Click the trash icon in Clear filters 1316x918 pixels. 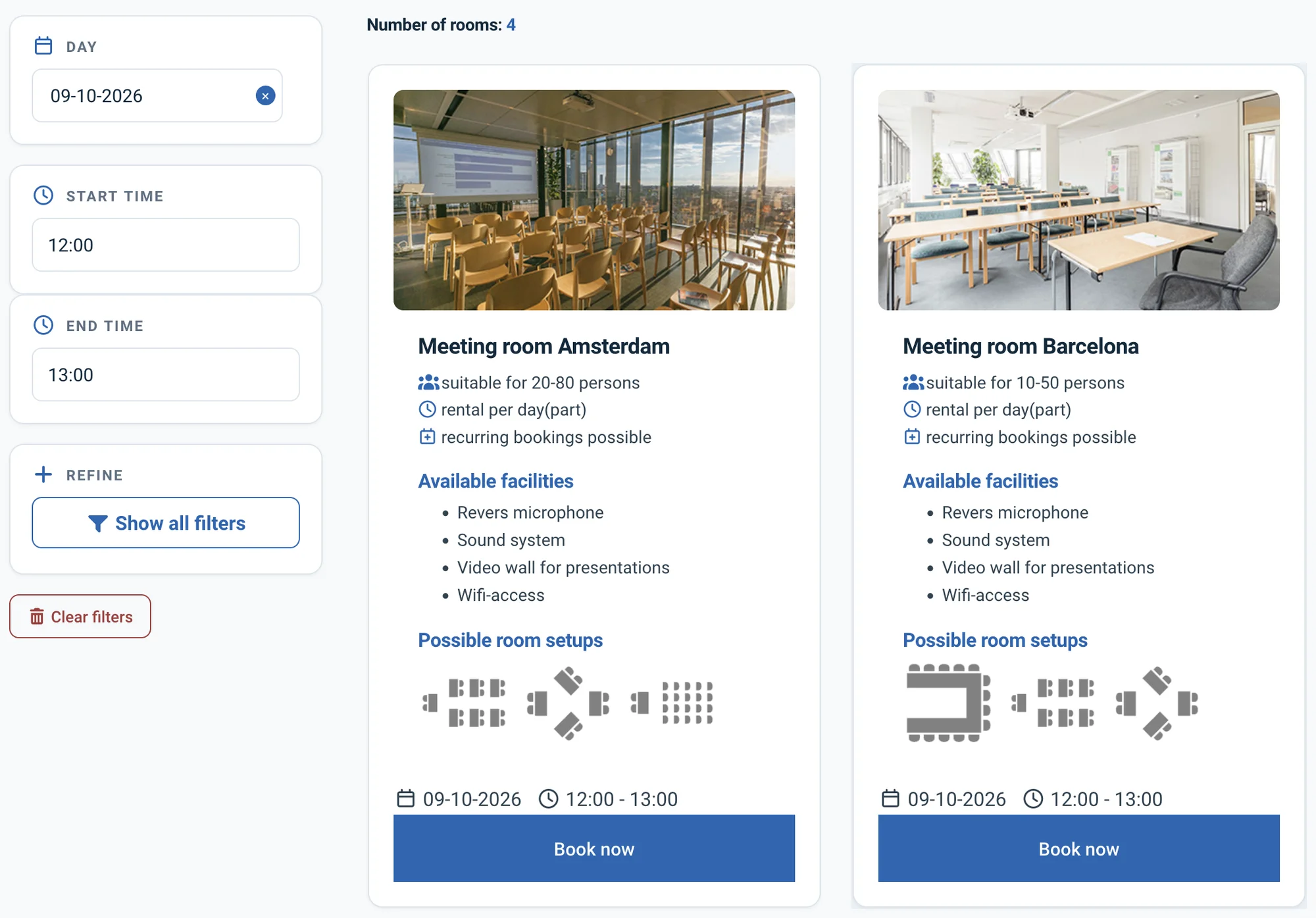pyautogui.click(x=37, y=617)
